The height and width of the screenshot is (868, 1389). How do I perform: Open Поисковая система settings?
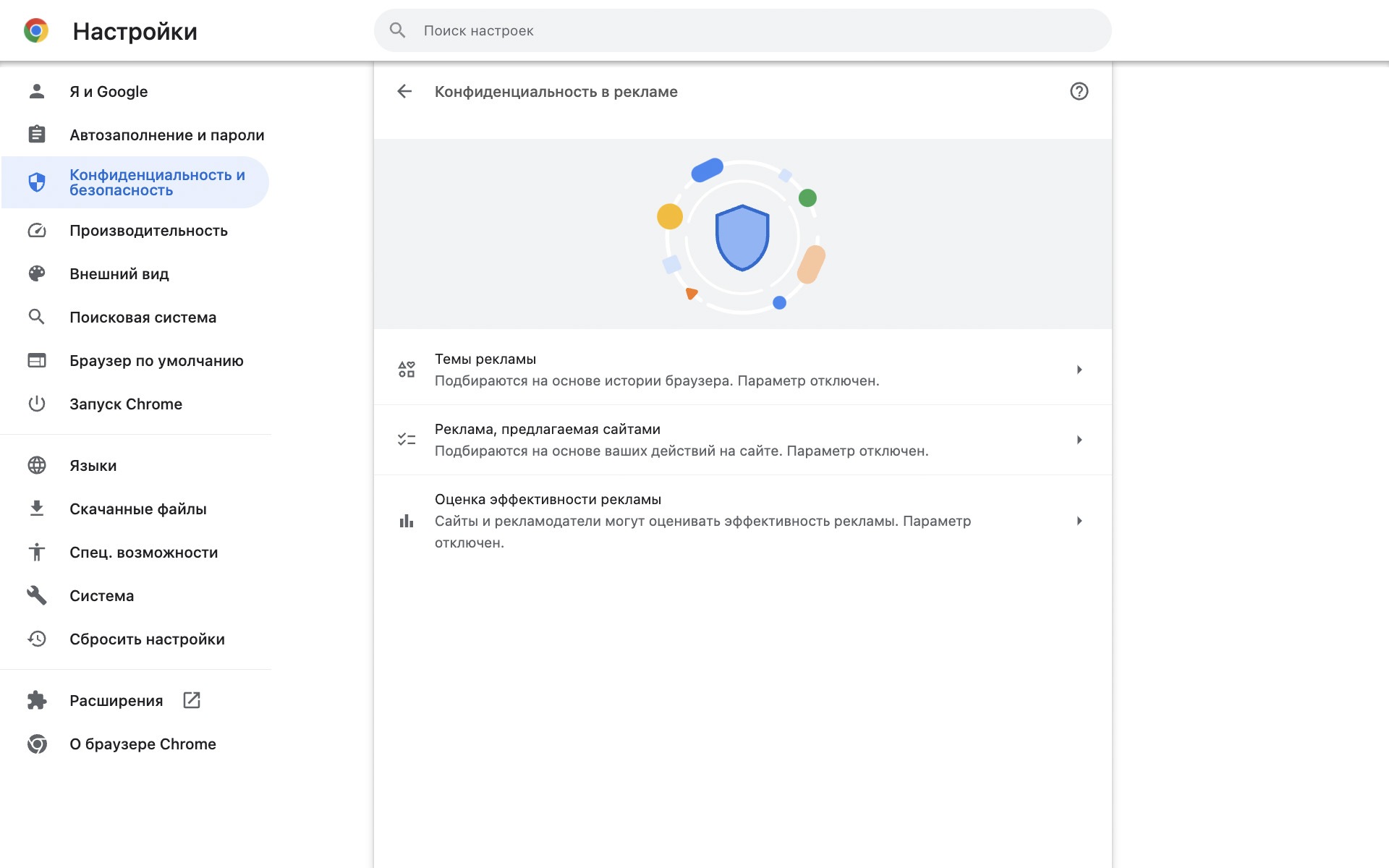click(x=143, y=317)
